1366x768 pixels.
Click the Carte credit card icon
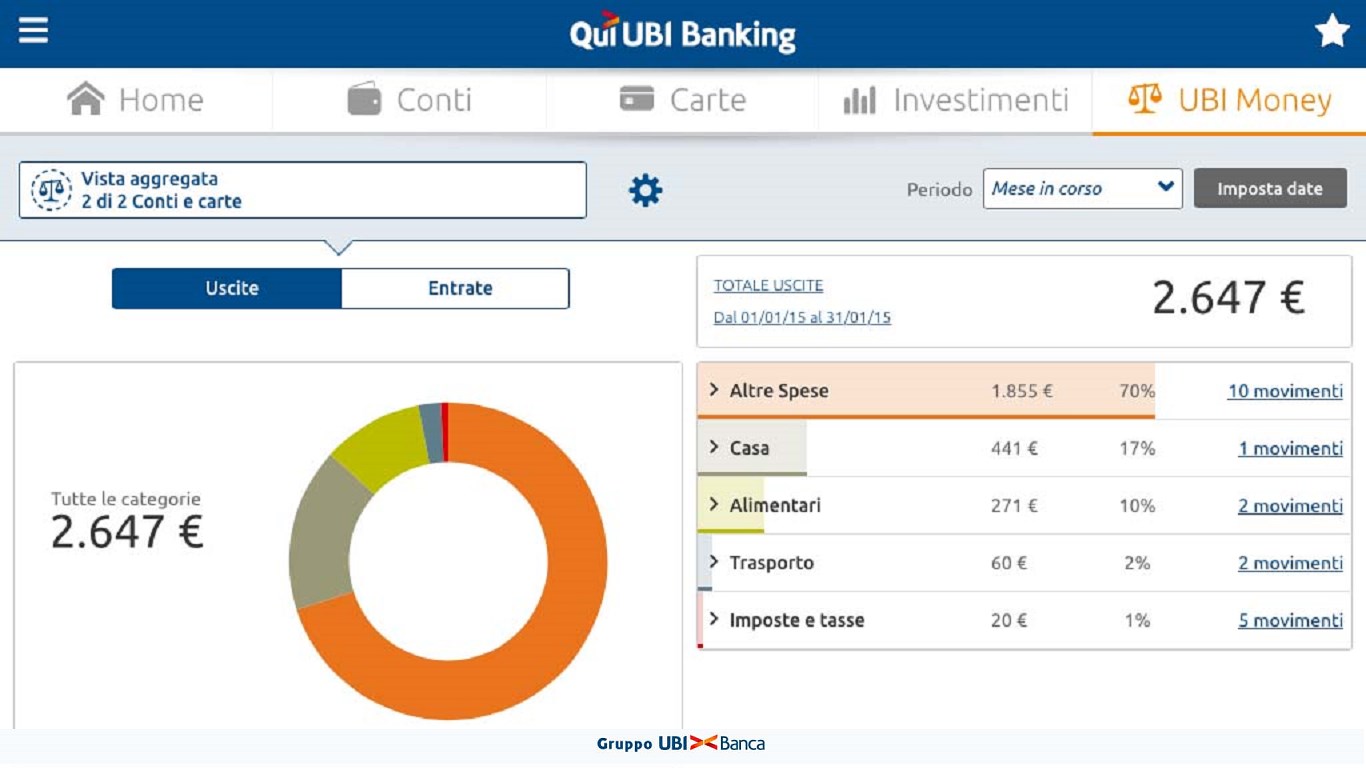tap(637, 99)
